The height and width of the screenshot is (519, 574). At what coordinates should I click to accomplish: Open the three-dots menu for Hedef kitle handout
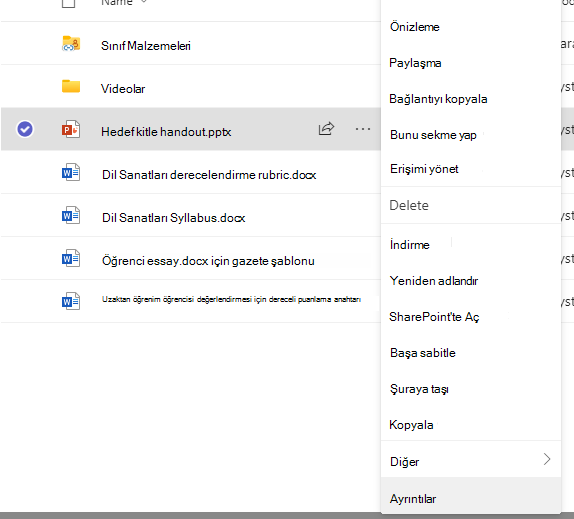pos(362,129)
